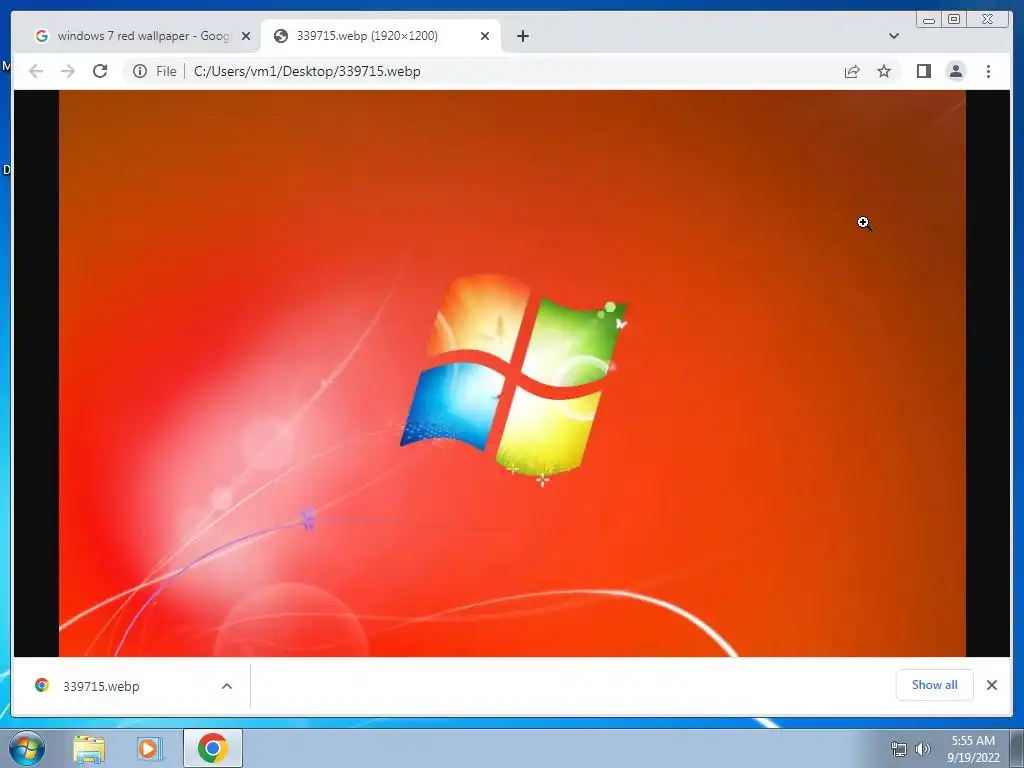
Task: Open Chrome three-dot menu
Action: click(x=988, y=71)
